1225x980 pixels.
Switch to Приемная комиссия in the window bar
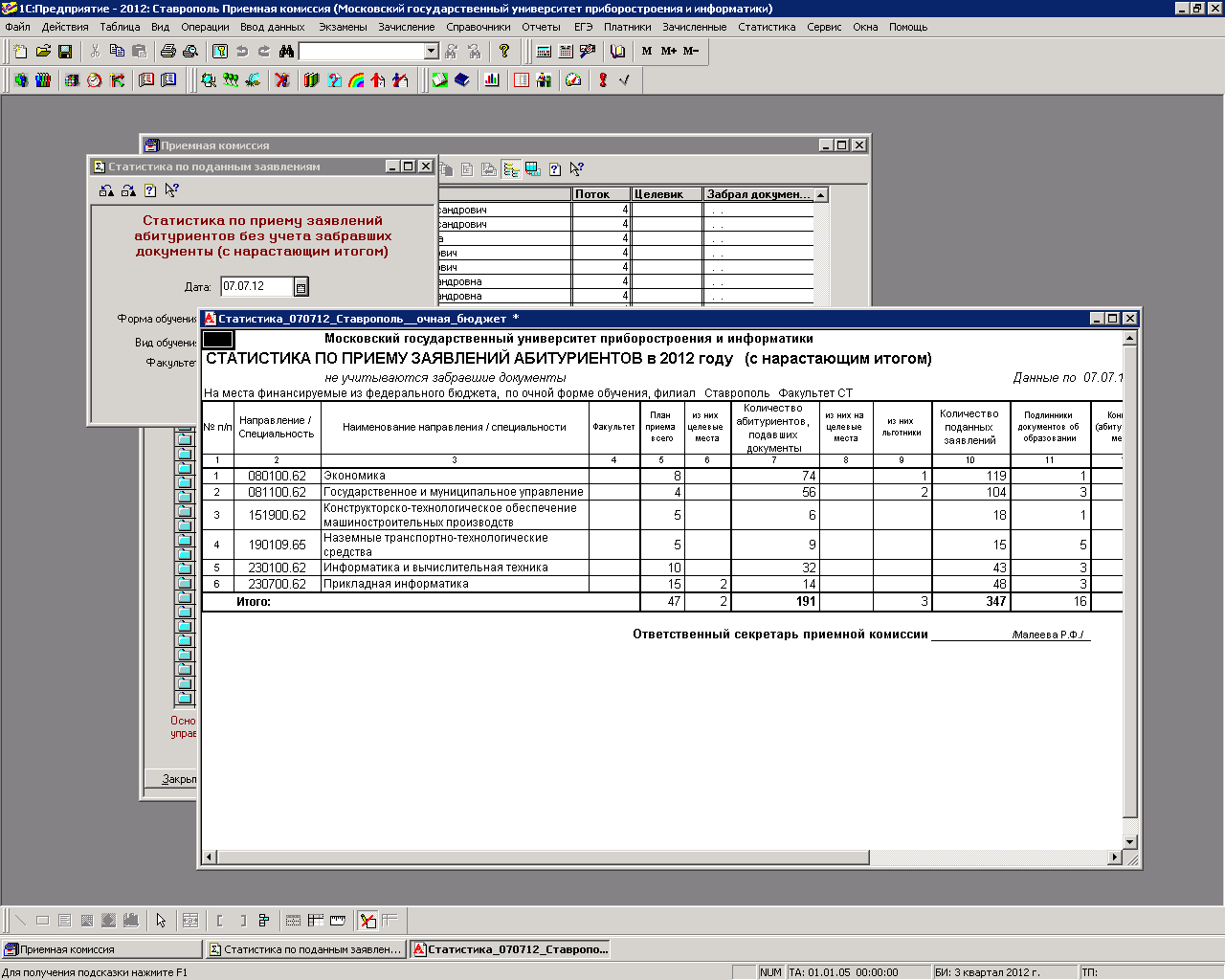click(x=102, y=949)
